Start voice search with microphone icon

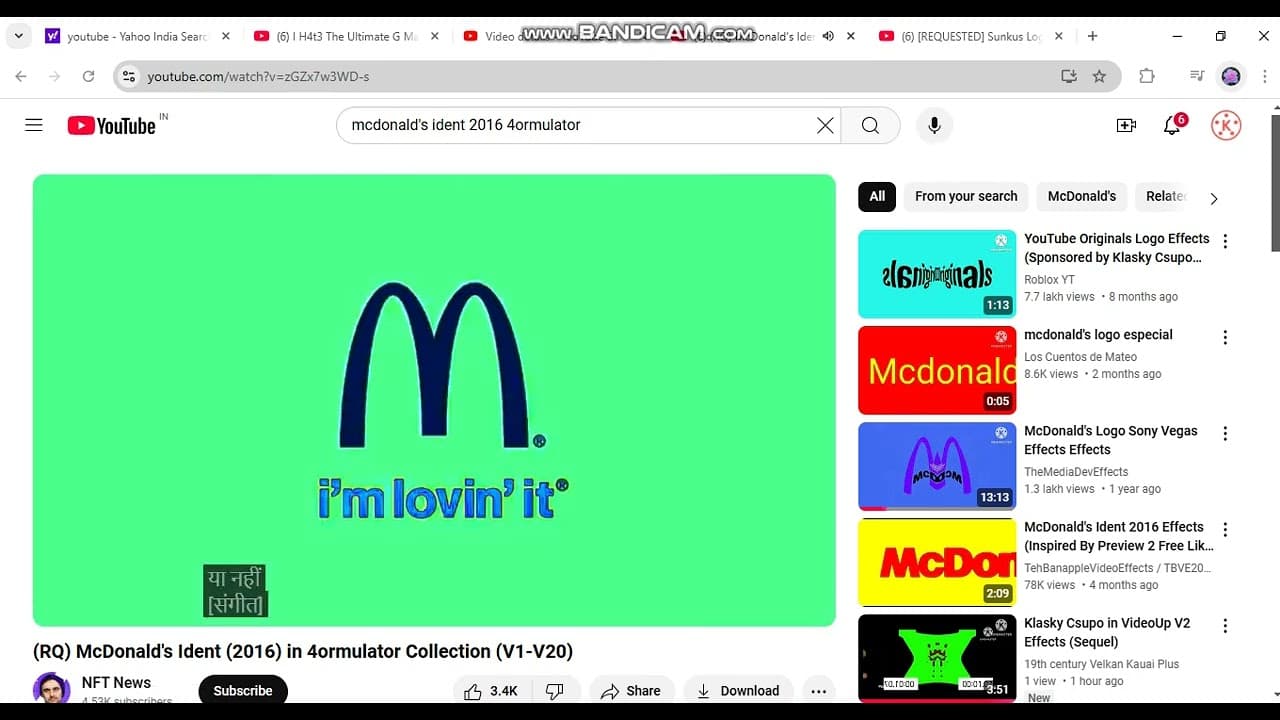(934, 125)
